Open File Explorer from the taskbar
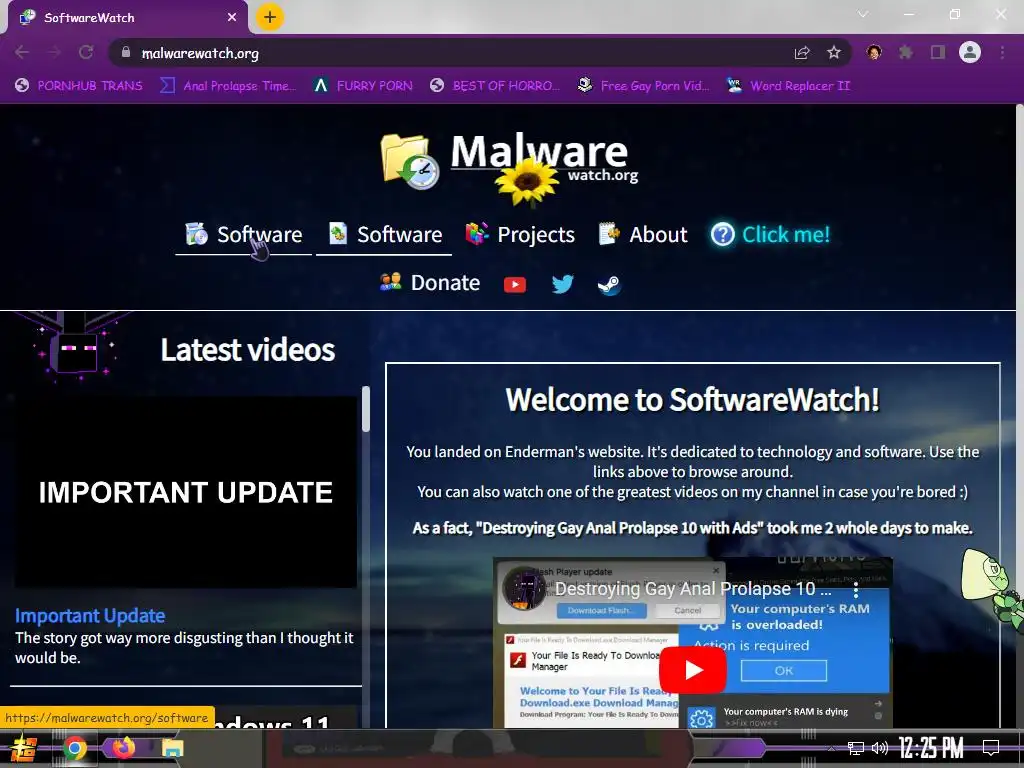 172,748
